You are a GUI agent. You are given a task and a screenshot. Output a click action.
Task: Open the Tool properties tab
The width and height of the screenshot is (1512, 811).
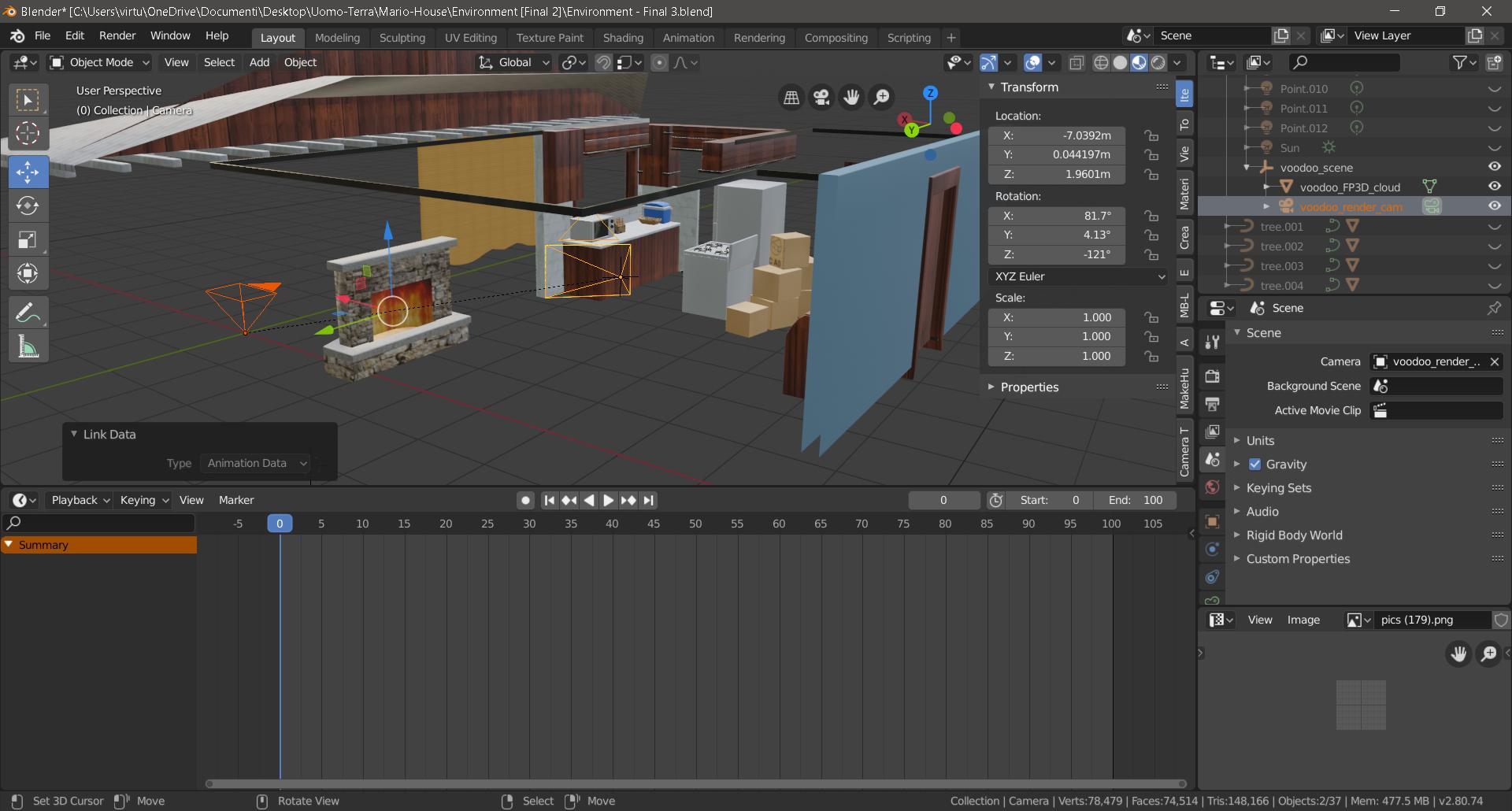pos(1212,343)
